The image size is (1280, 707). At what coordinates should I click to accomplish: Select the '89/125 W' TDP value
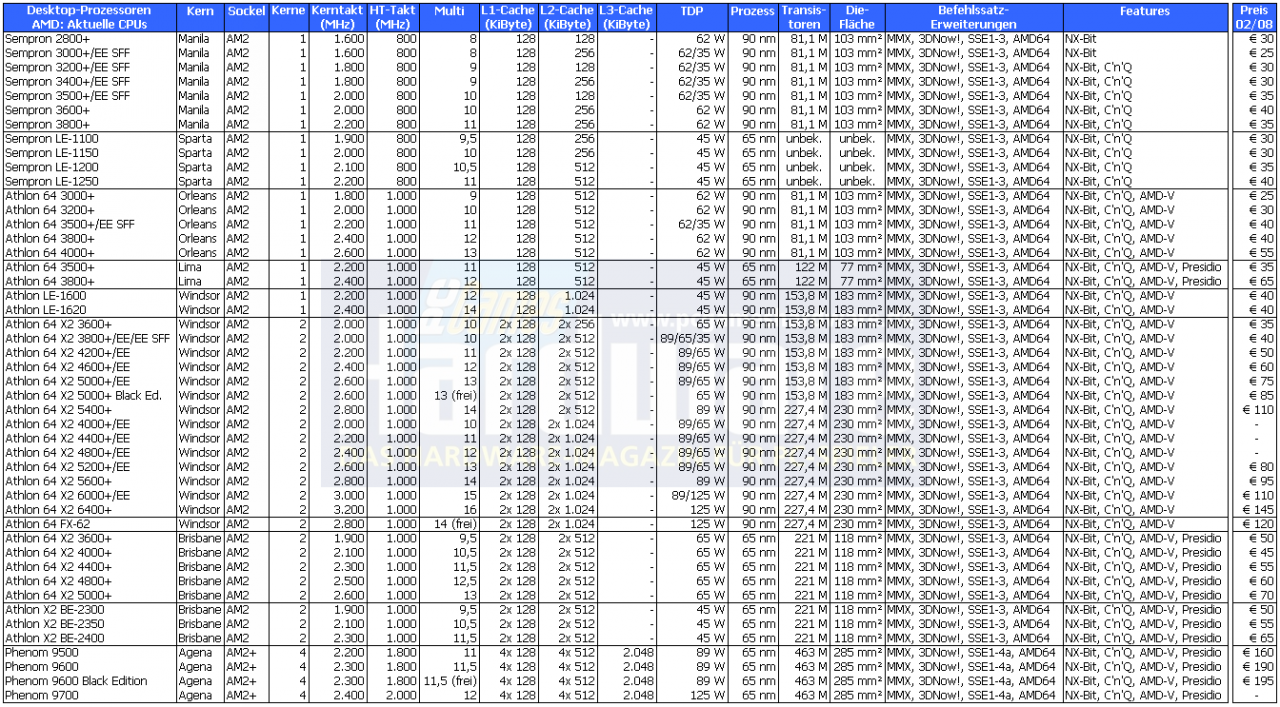[x=698, y=495]
